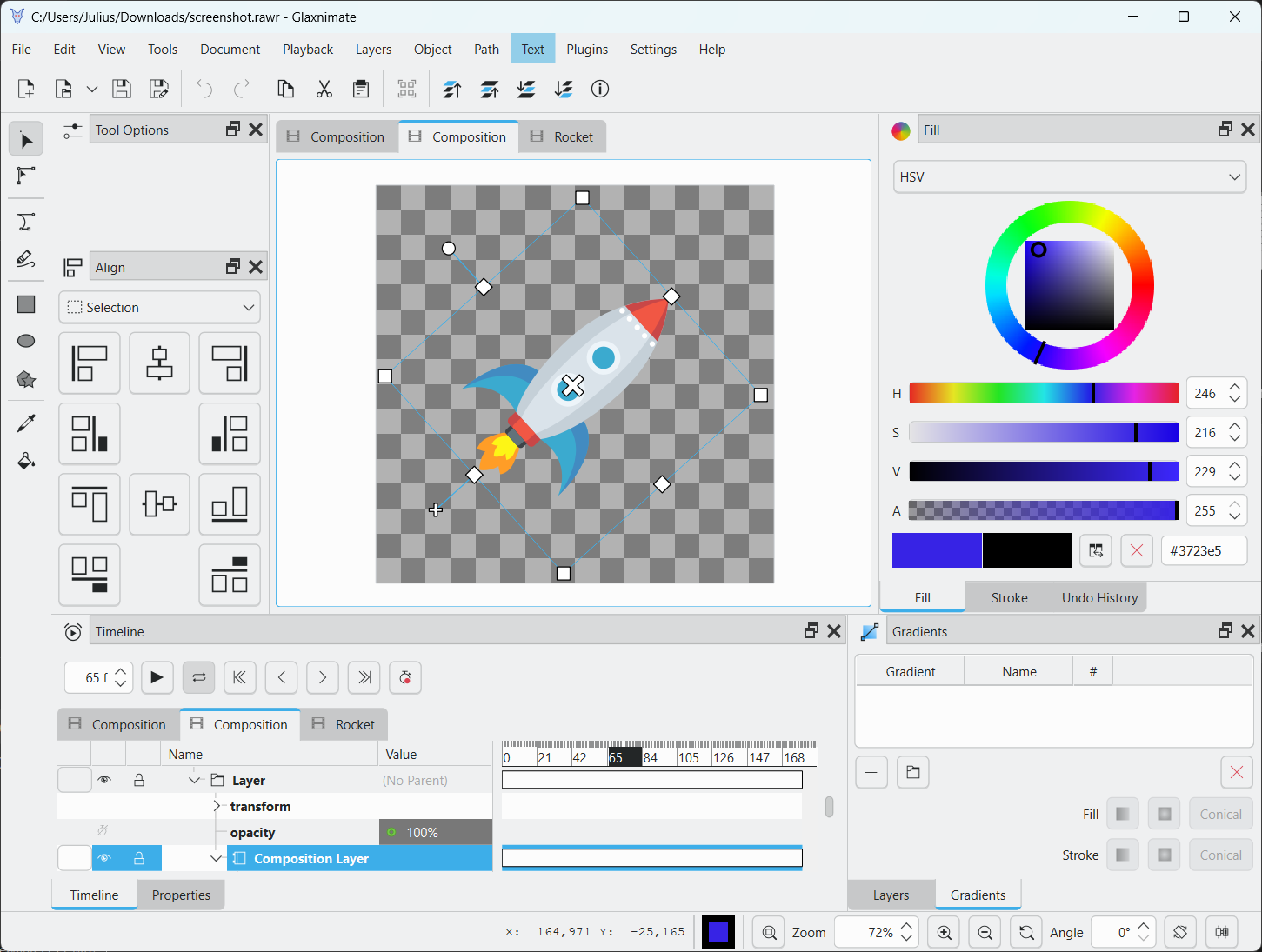Image resolution: width=1262 pixels, height=952 pixels.
Task: Open the Playback menu
Action: (x=307, y=50)
